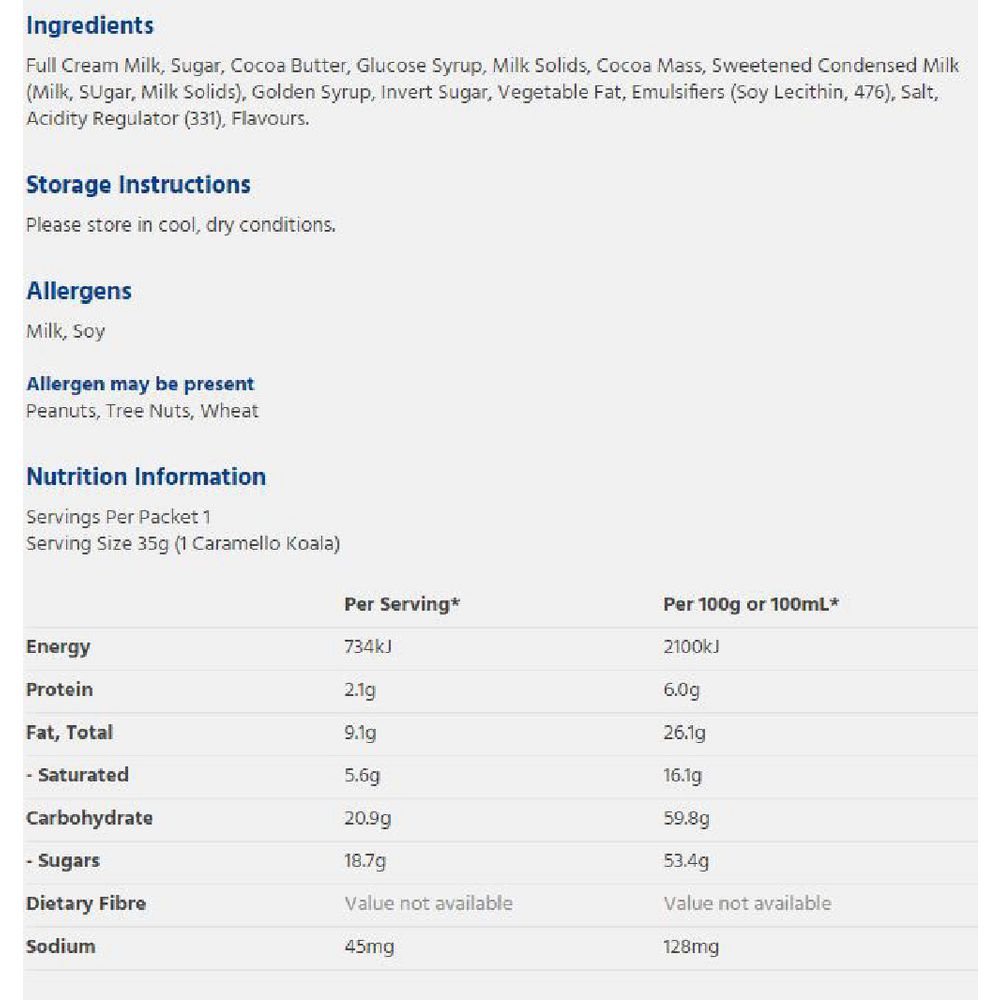Click the 'Per Serving*' column header

pyautogui.click(x=402, y=605)
